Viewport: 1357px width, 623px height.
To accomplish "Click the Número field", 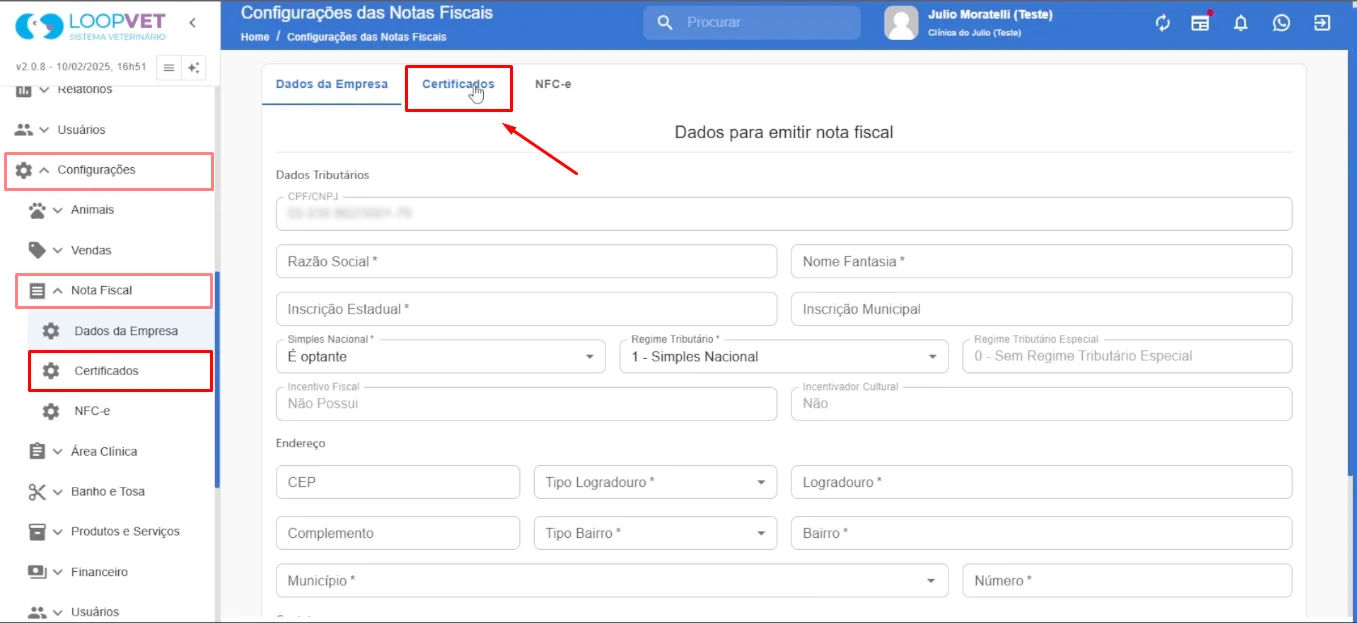I will (x=1127, y=580).
